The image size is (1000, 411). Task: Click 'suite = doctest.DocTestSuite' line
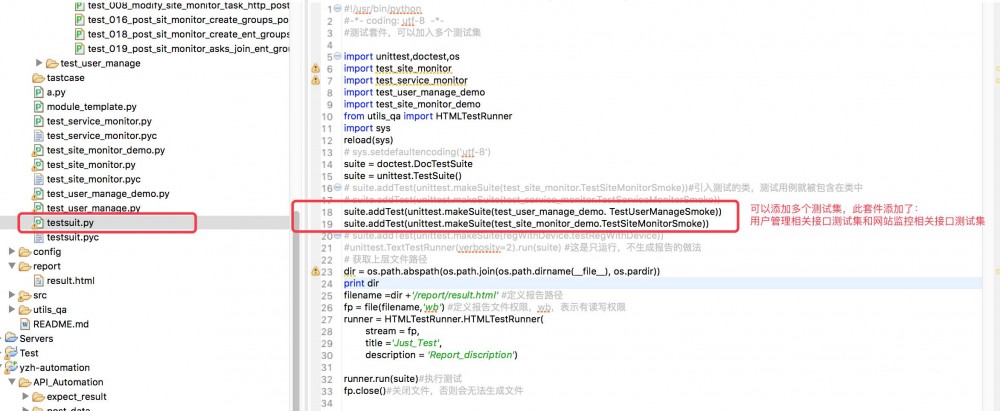(x=408, y=164)
